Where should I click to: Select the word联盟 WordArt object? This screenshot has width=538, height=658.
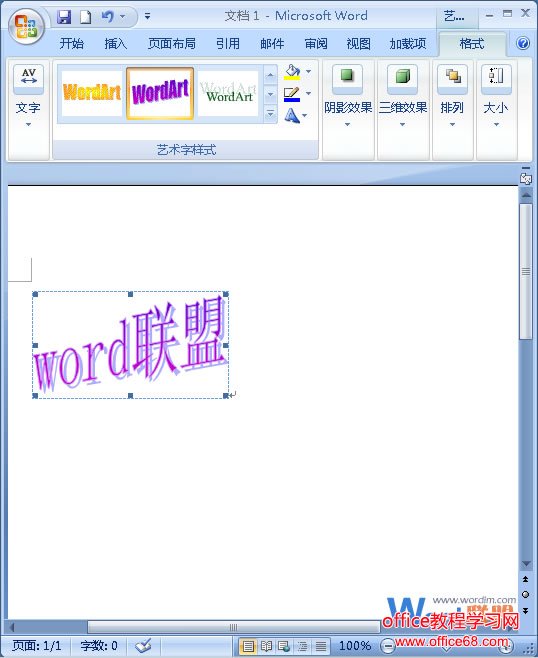(131, 345)
